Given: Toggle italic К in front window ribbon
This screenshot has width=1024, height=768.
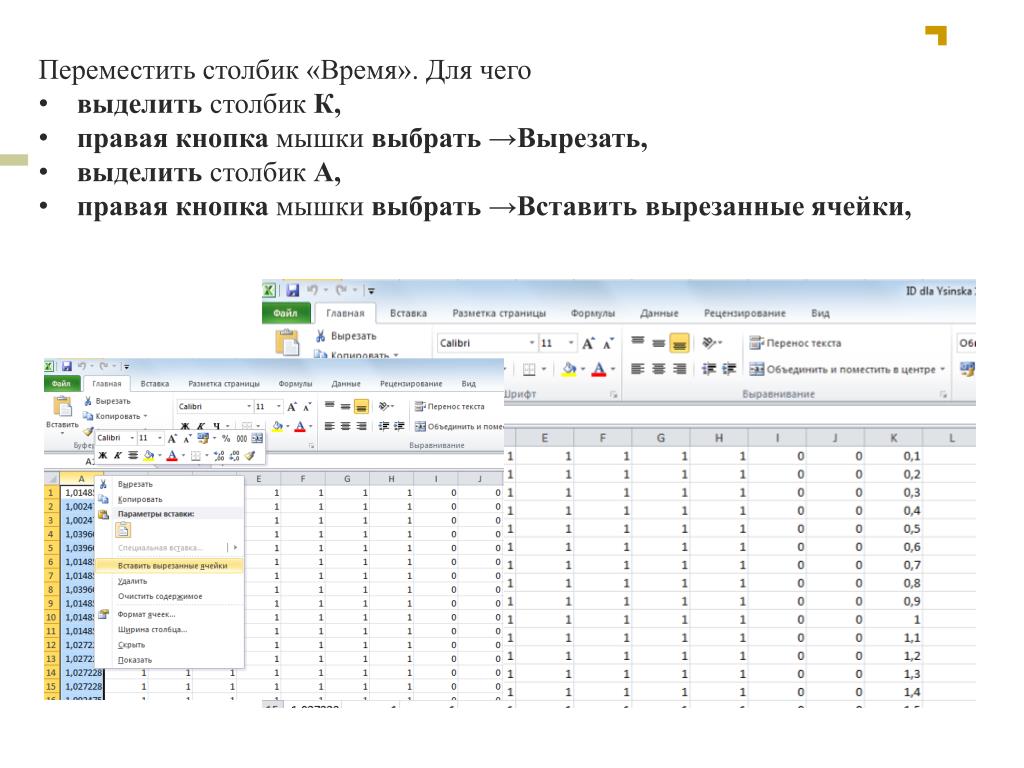Looking at the screenshot, I should point(201,426).
